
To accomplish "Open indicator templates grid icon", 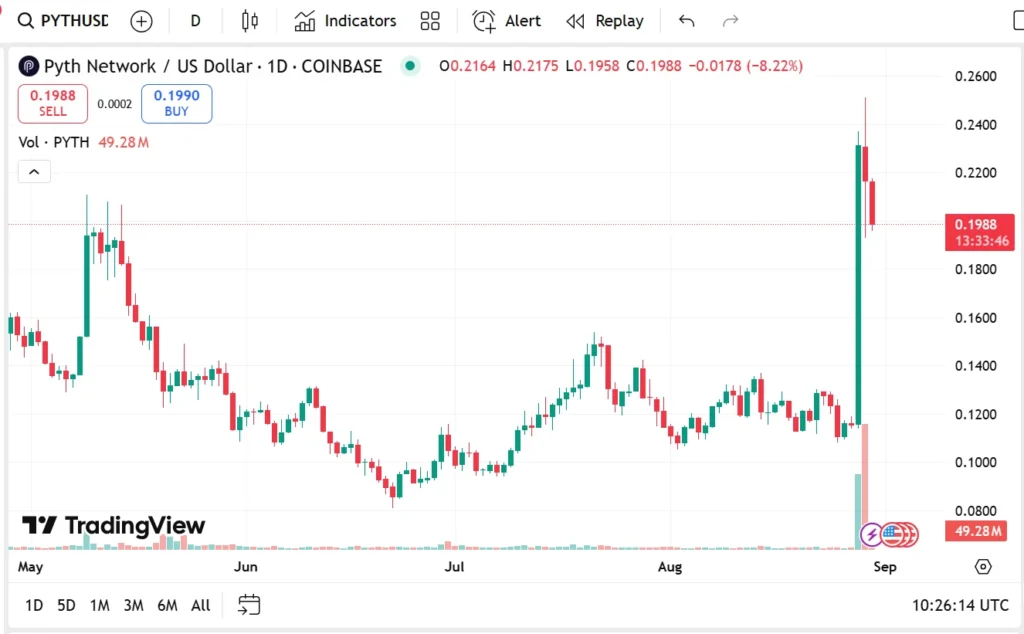I will [430, 21].
